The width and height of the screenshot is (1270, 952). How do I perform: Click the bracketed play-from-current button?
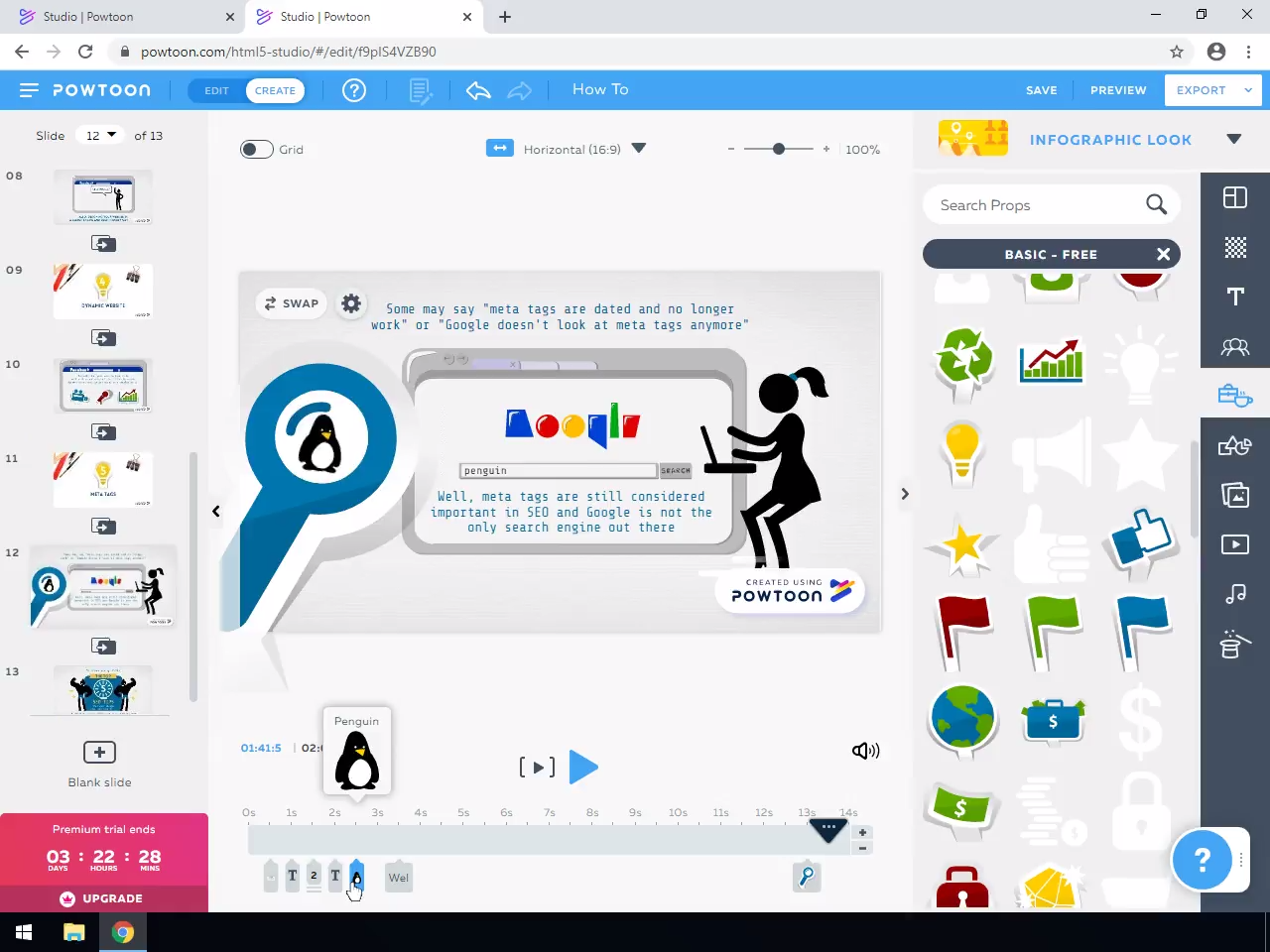click(537, 767)
